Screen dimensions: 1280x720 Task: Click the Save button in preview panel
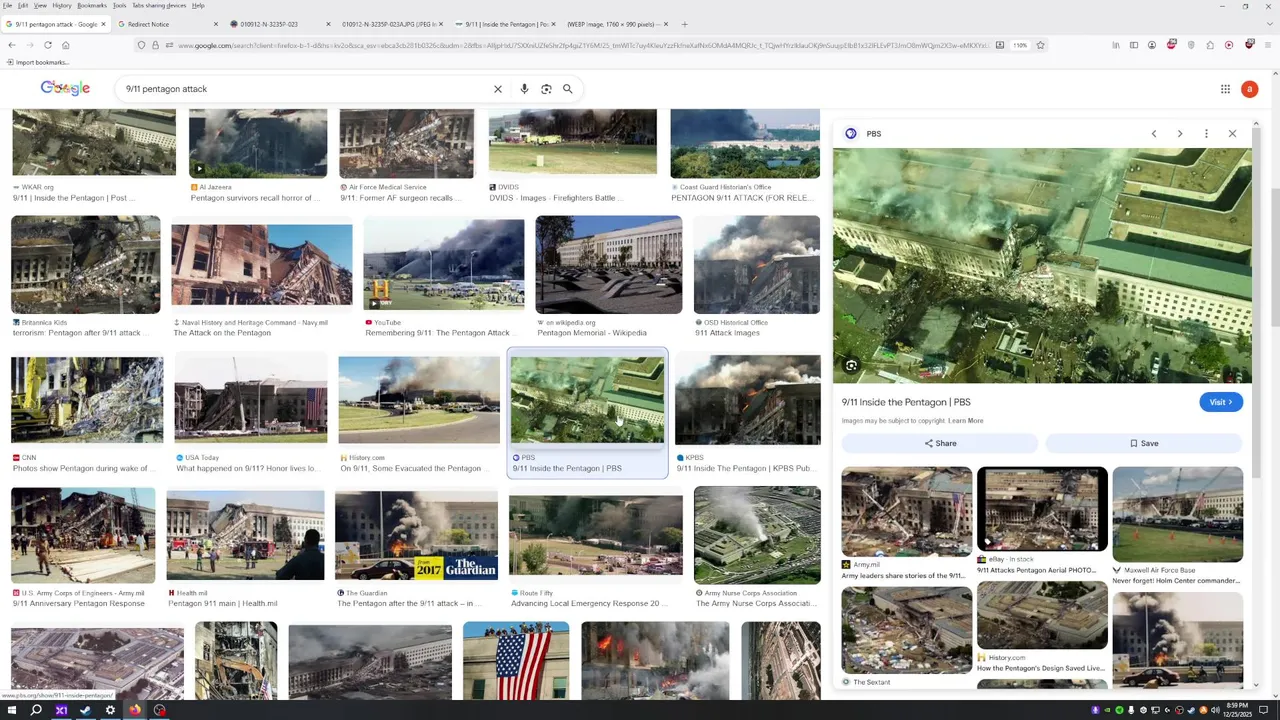click(x=1144, y=443)
